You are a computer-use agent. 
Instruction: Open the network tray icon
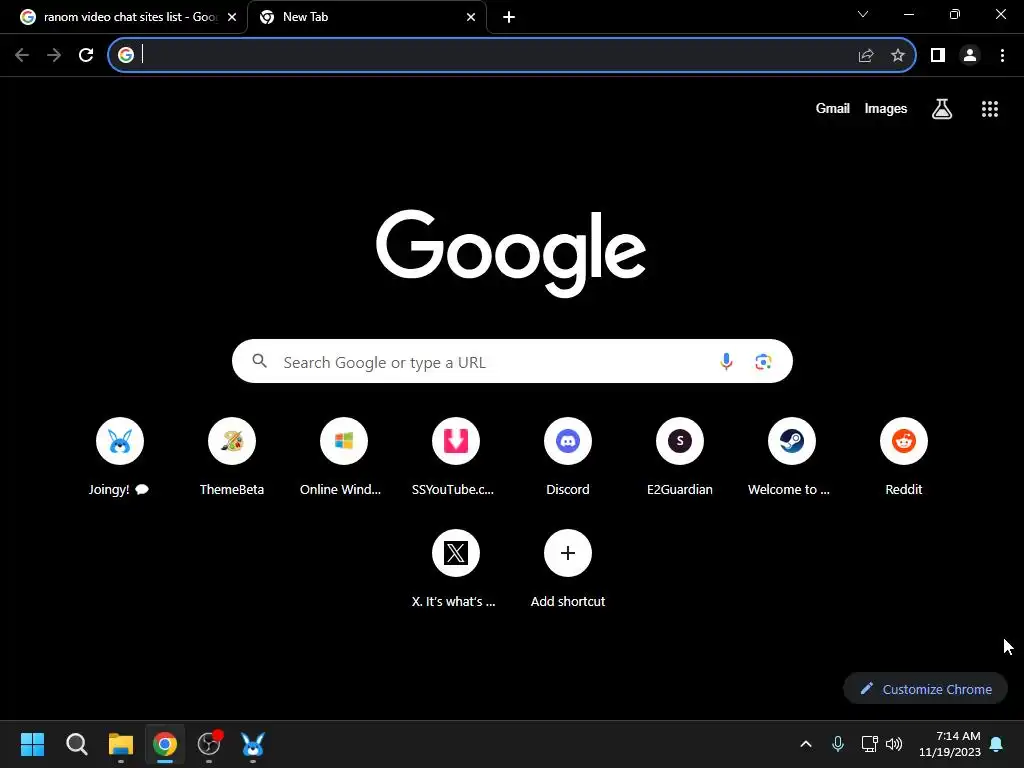click(869, 744)
